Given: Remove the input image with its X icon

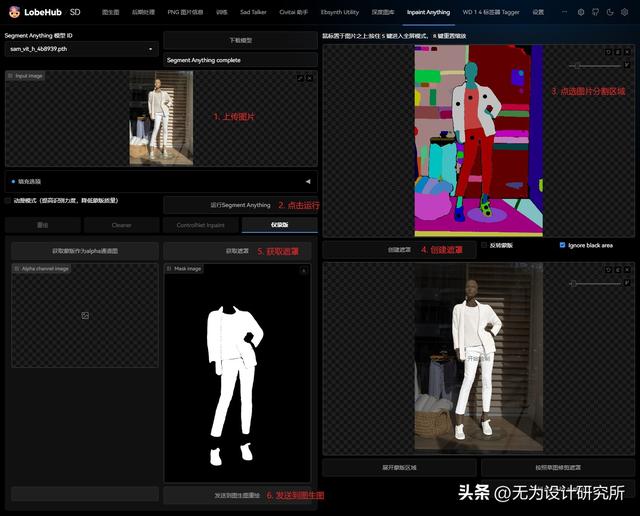Looking at the screenshot, I should pyautogui.click(x=309, y=77).
